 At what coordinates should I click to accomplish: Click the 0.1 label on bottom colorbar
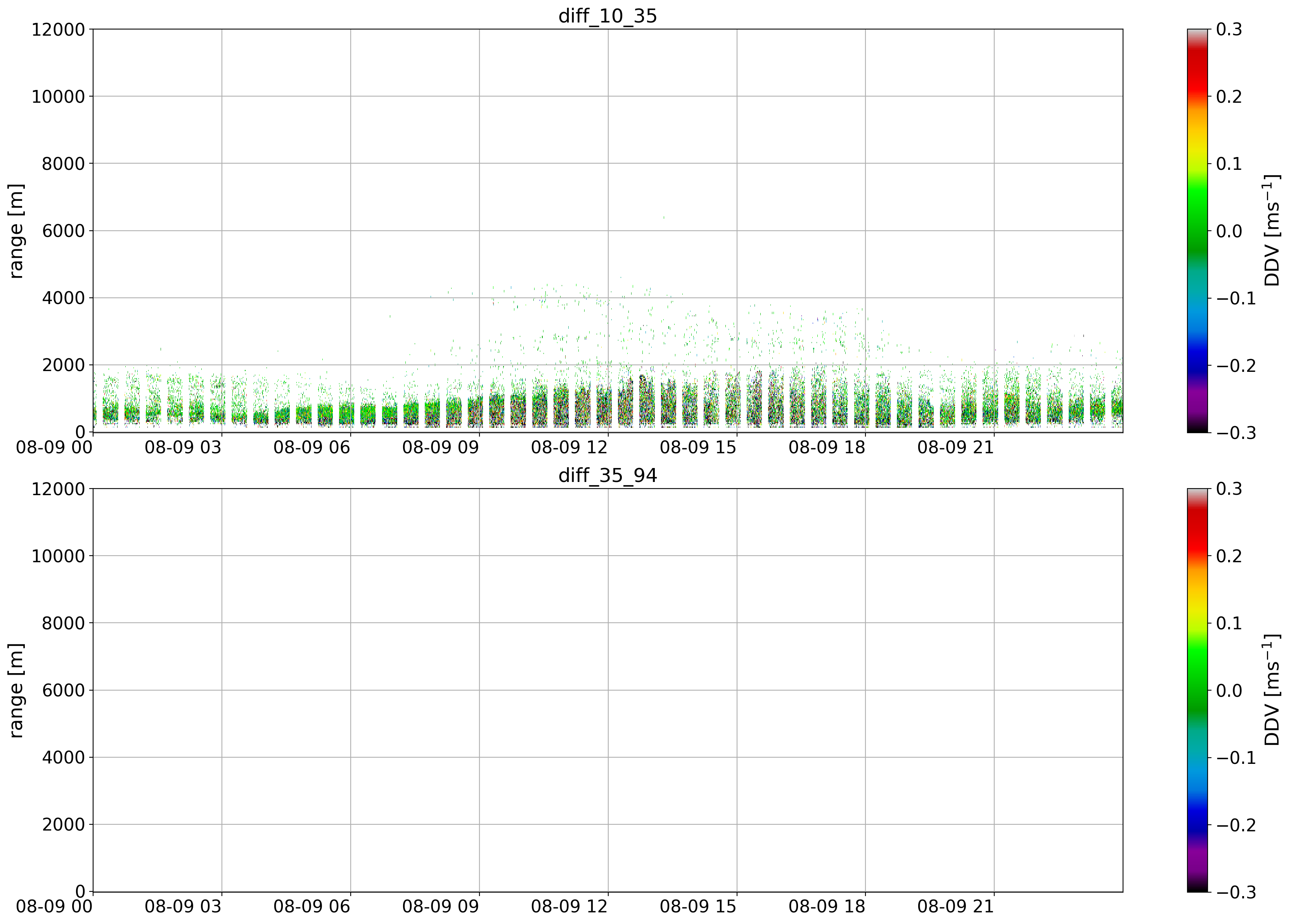(x=1230, y=623)
